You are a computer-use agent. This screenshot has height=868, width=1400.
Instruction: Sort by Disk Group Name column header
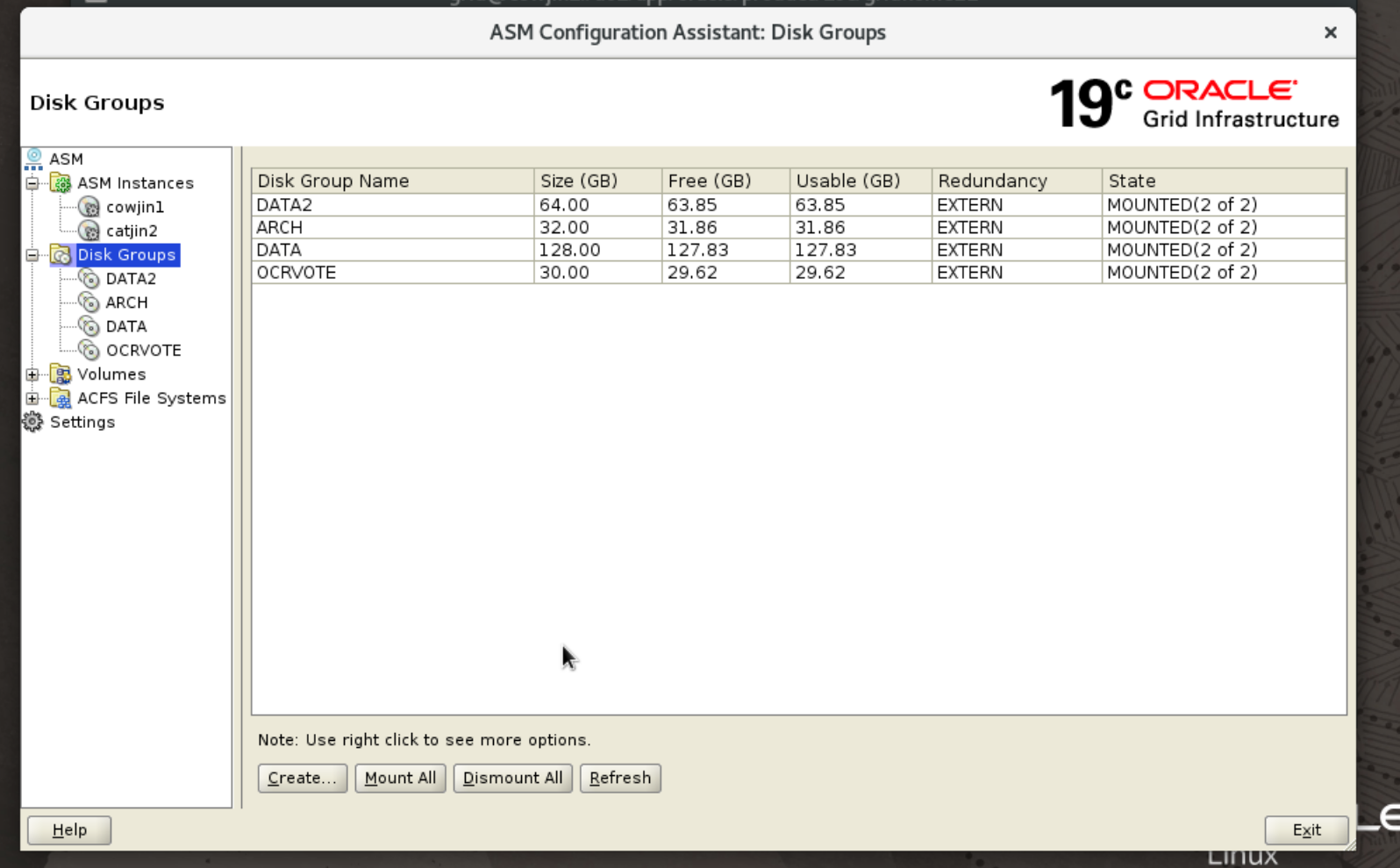pos(393,181)
